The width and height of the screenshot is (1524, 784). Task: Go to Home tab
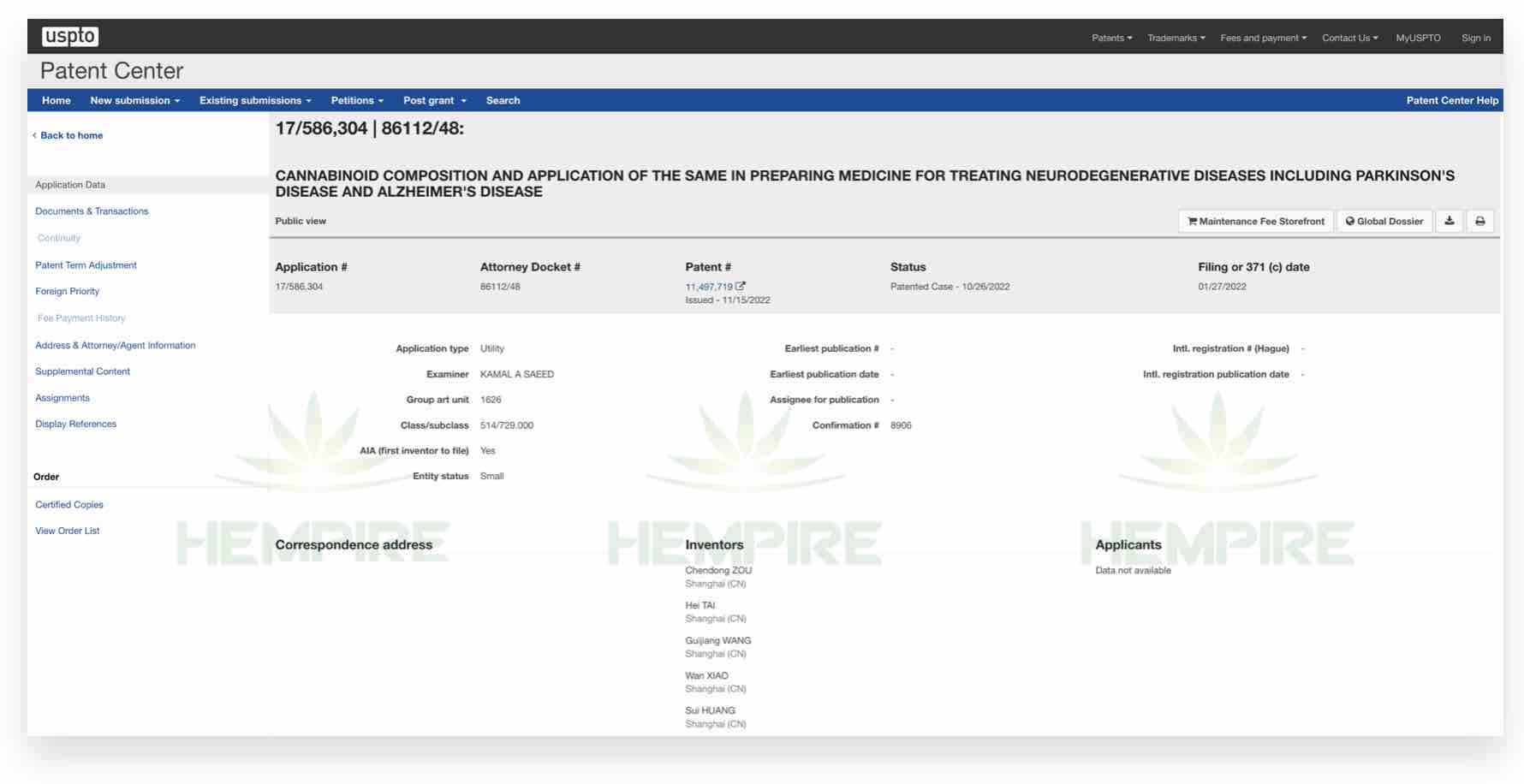tap(57, 100)
